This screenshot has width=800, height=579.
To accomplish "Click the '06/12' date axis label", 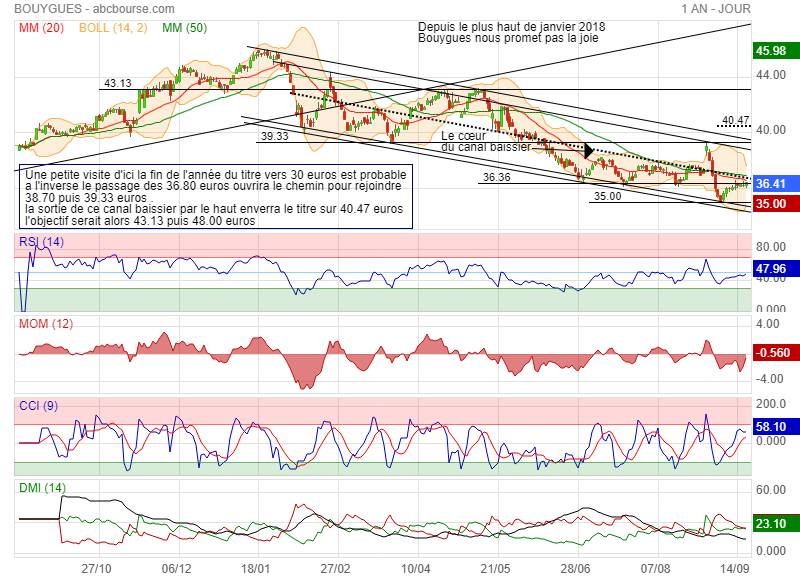I will coord(177,569).
